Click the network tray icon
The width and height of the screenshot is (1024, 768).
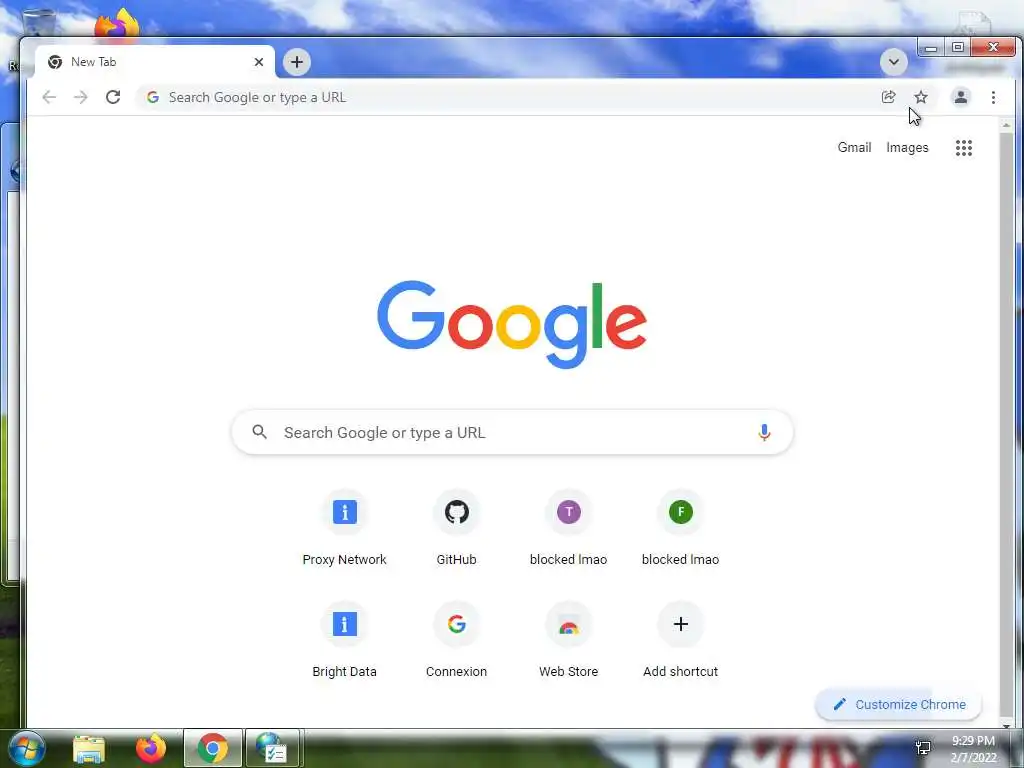(923, 748)
